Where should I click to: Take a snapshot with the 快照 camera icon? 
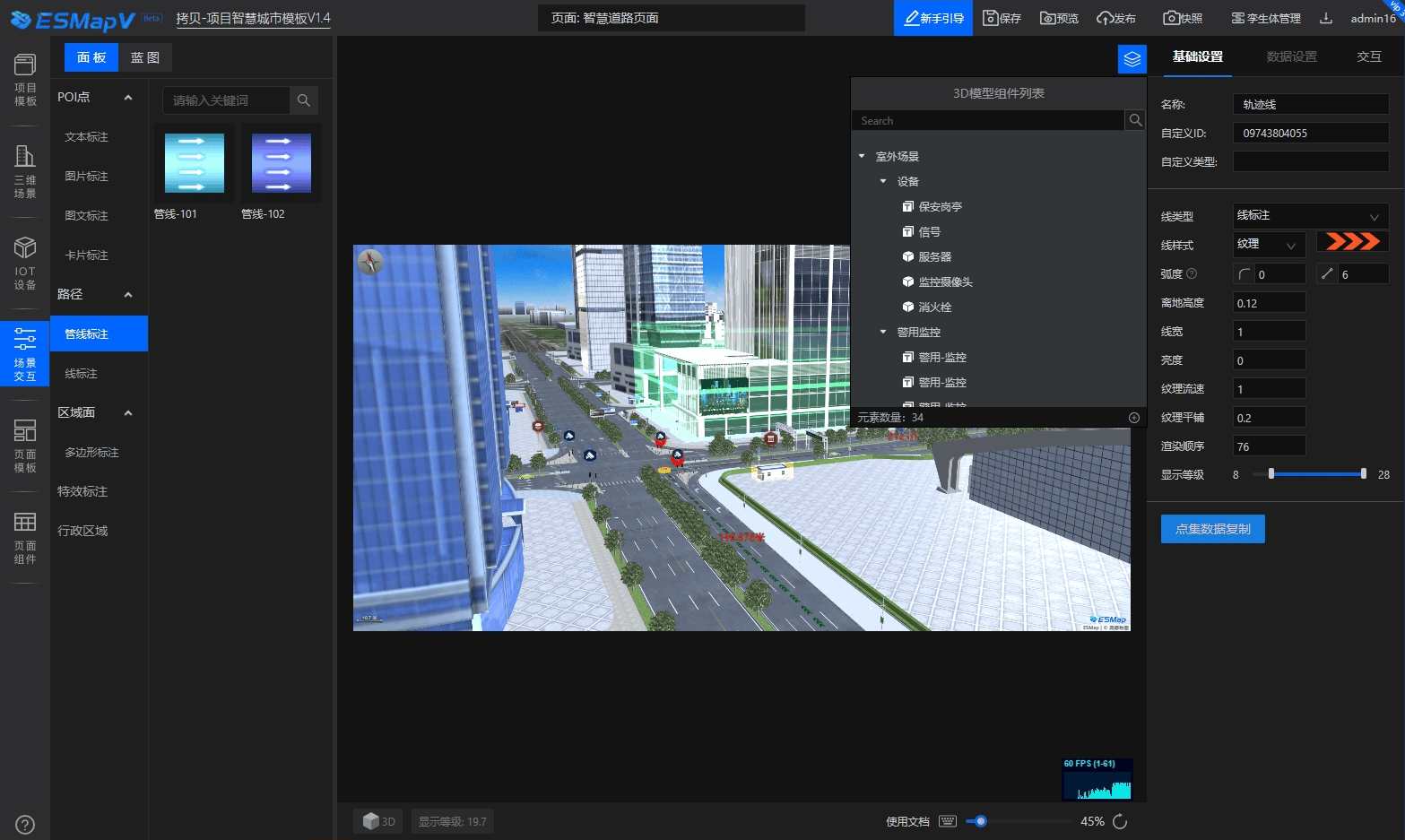[1182, 17]
